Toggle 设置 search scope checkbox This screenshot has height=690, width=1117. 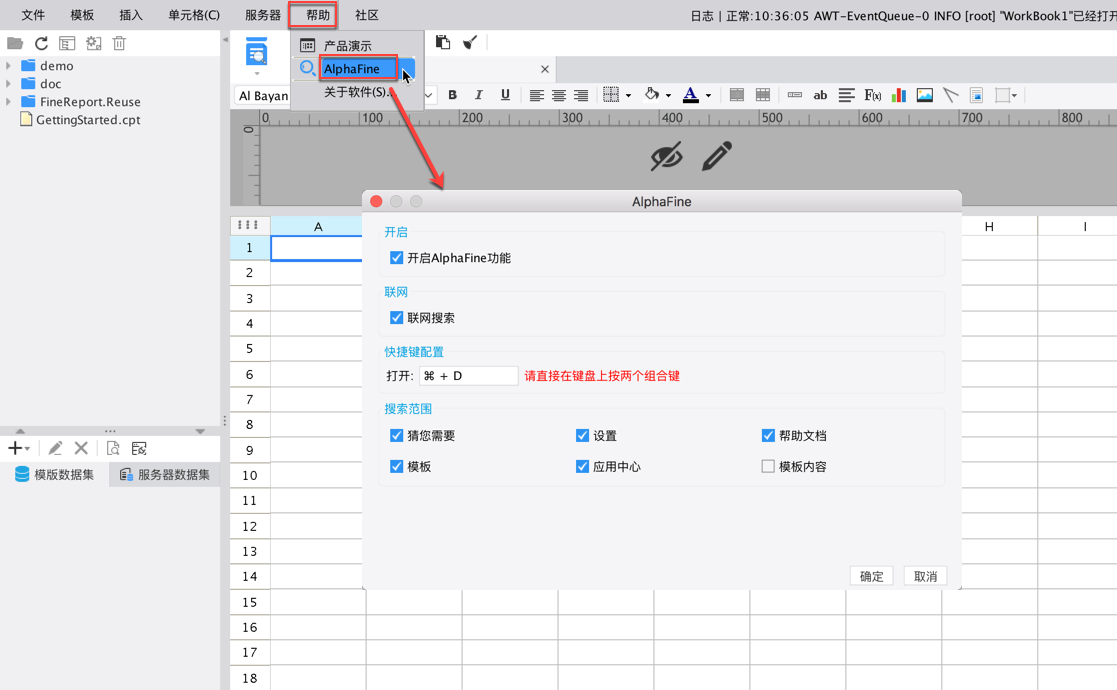pos(582,435)
